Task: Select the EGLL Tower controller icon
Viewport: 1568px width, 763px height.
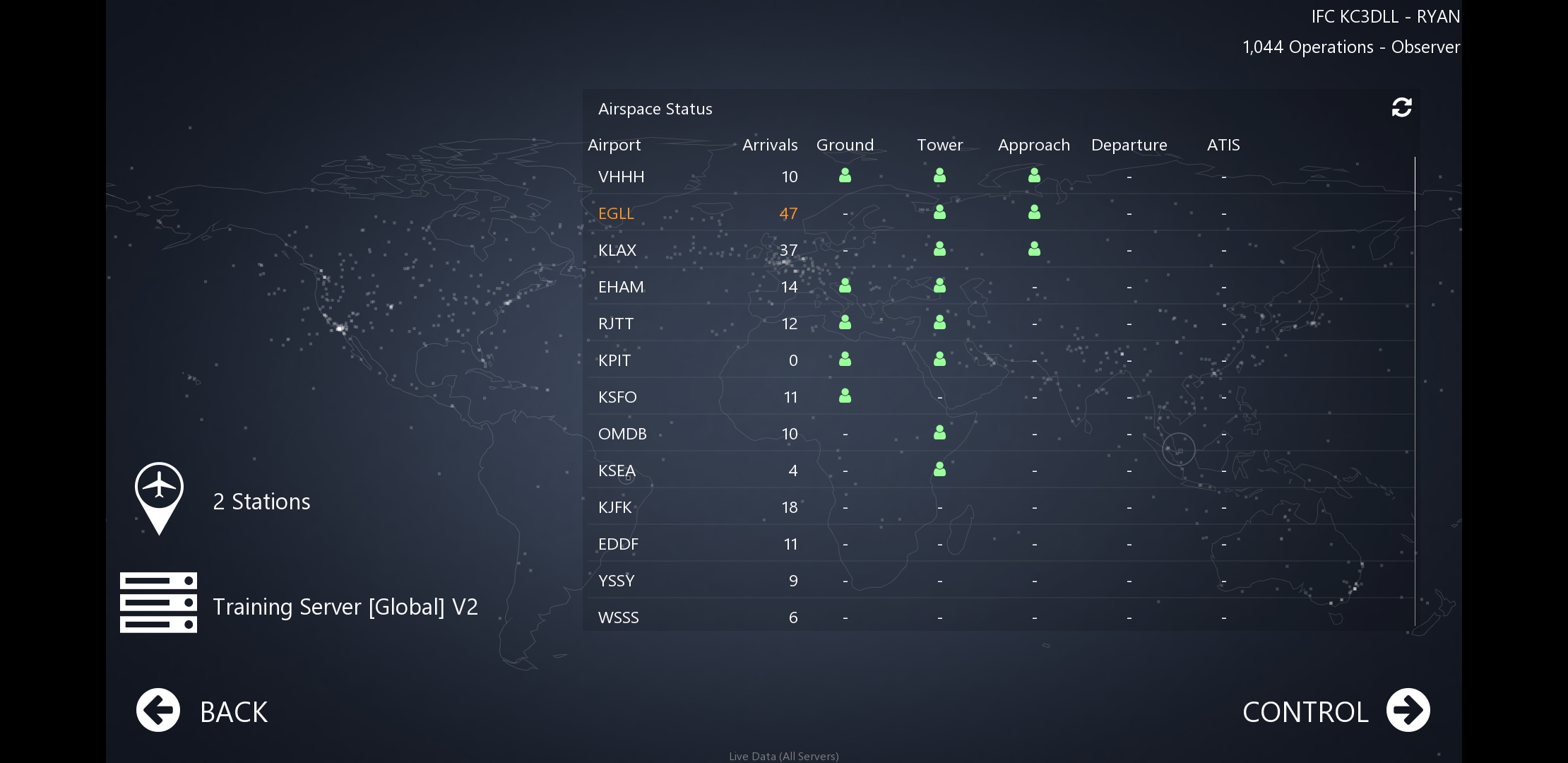Action: click(x=939, y=213)
